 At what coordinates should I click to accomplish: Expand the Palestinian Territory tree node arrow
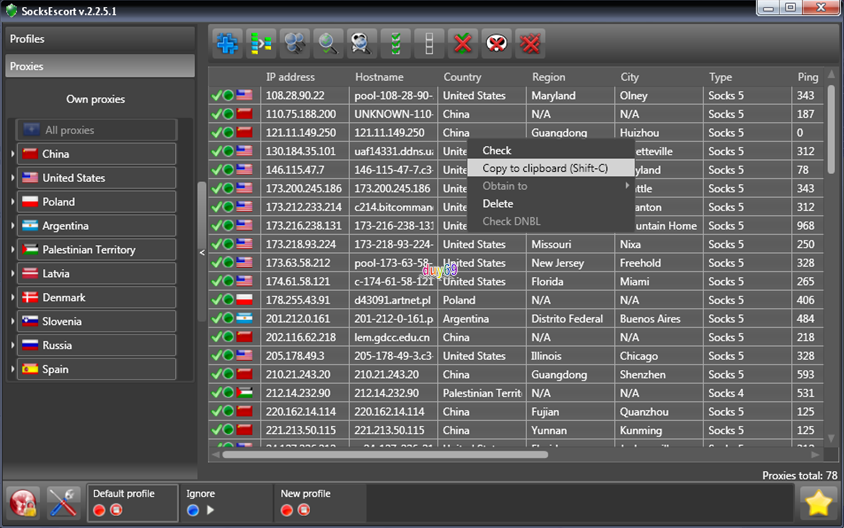(12, 250)
